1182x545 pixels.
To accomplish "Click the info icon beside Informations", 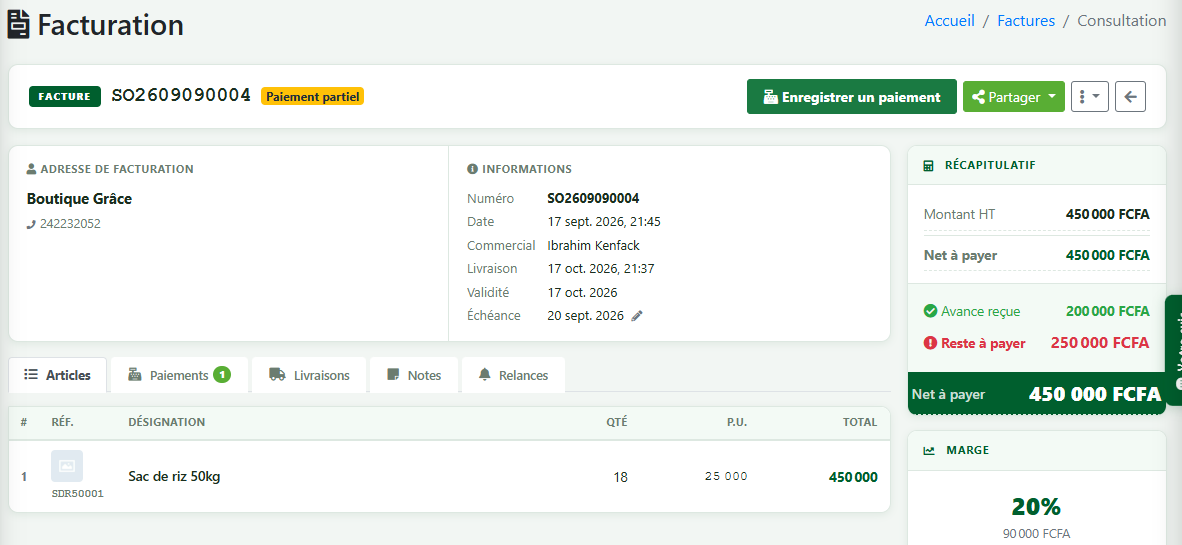I will click(x=472, y=169).
